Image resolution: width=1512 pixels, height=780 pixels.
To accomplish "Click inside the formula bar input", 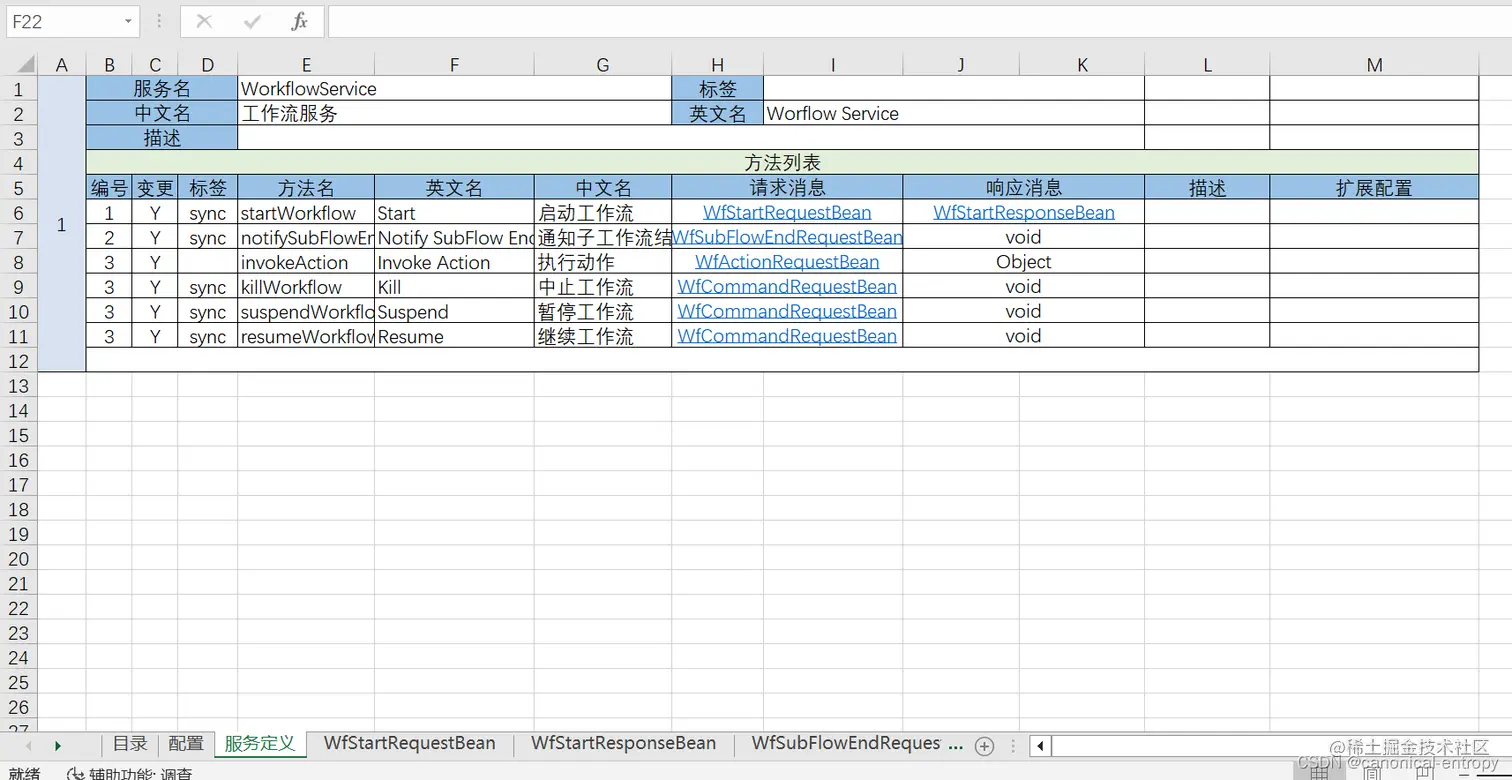I will (x=918, y=21).
